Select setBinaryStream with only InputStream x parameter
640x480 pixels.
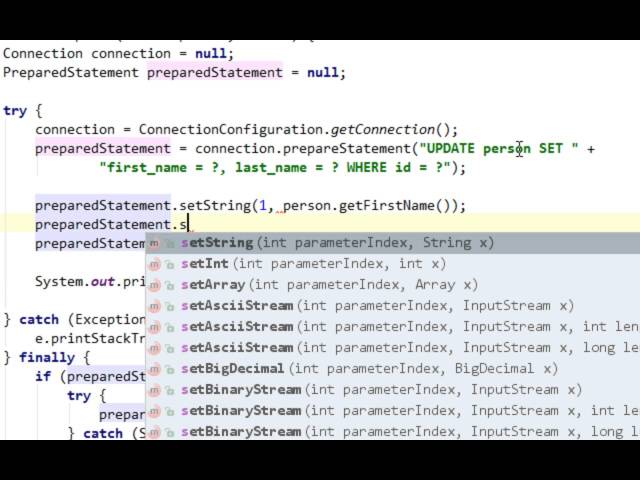[x=393, y=390]
